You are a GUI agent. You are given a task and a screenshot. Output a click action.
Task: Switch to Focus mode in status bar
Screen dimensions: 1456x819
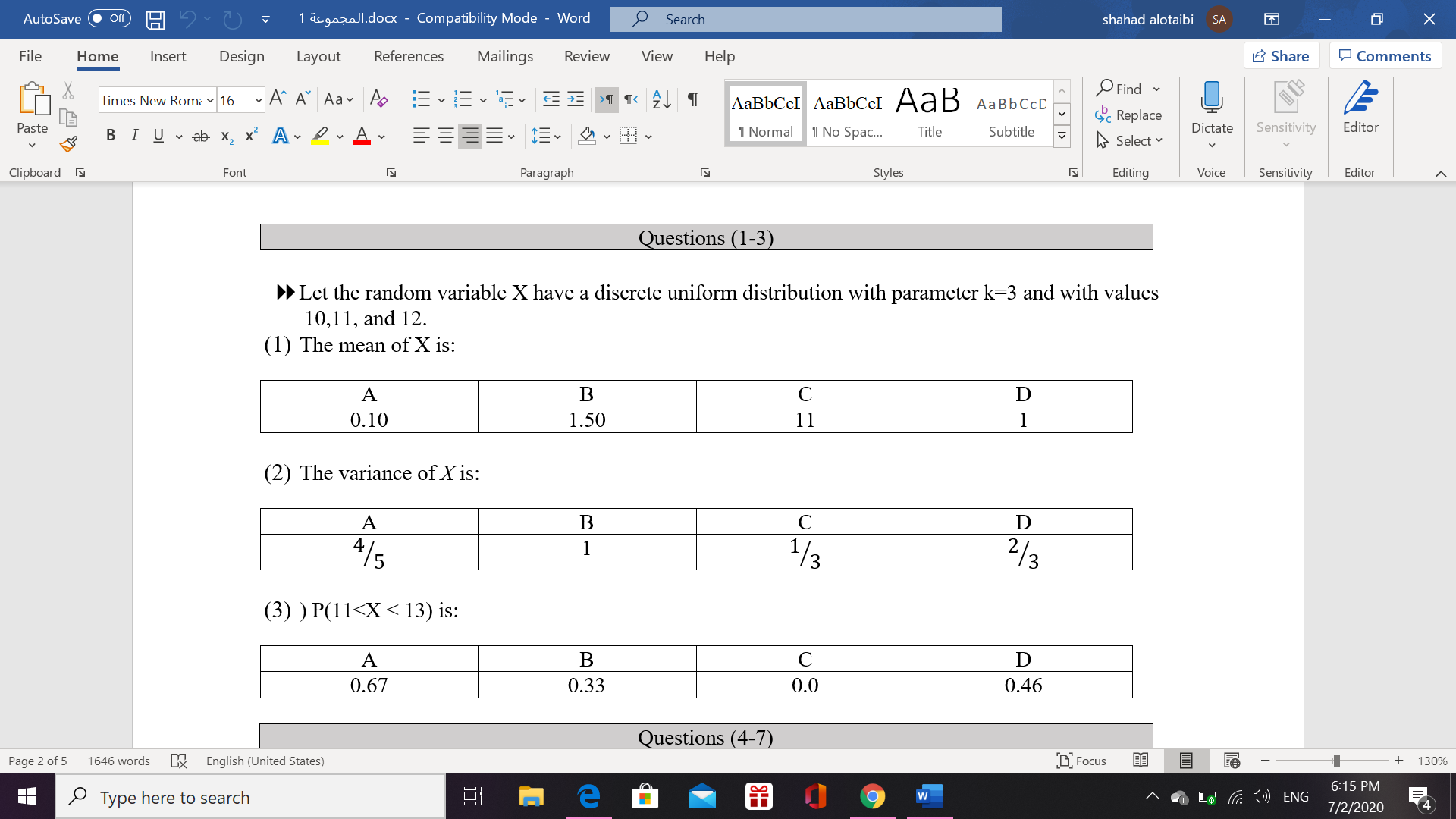coord(1081,761)
